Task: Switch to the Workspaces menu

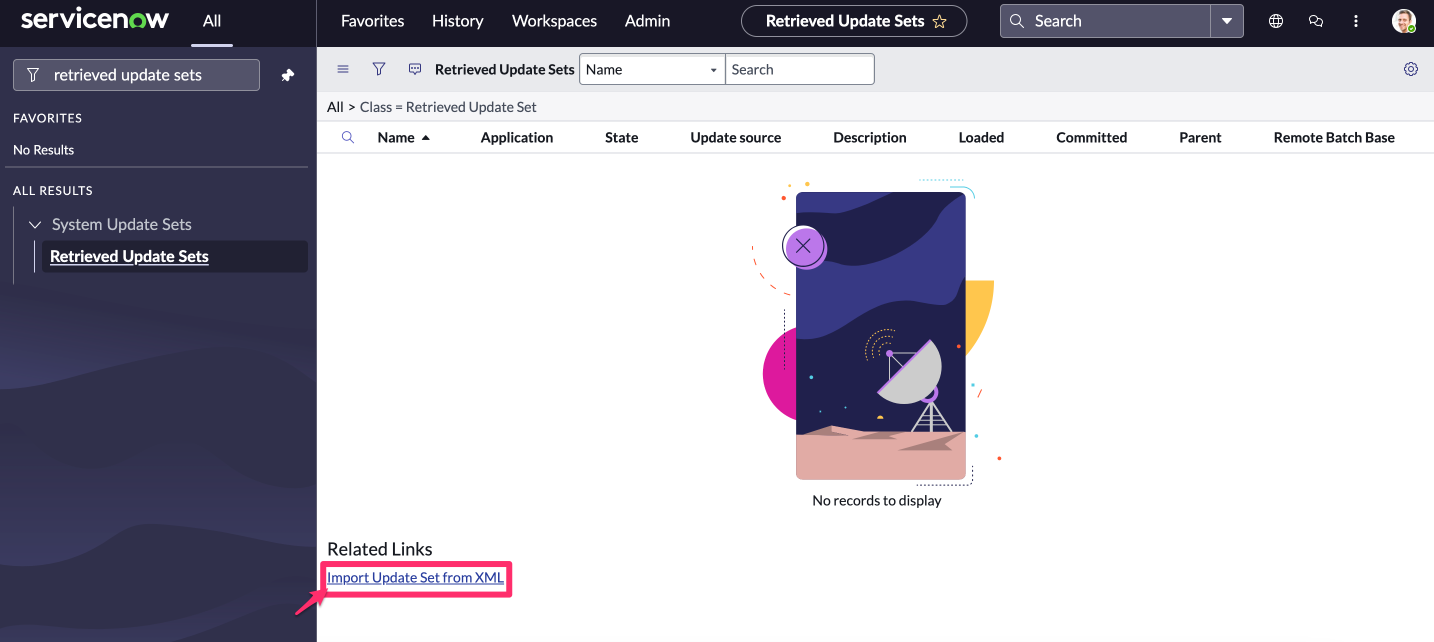Action: (x=553, y=20)
